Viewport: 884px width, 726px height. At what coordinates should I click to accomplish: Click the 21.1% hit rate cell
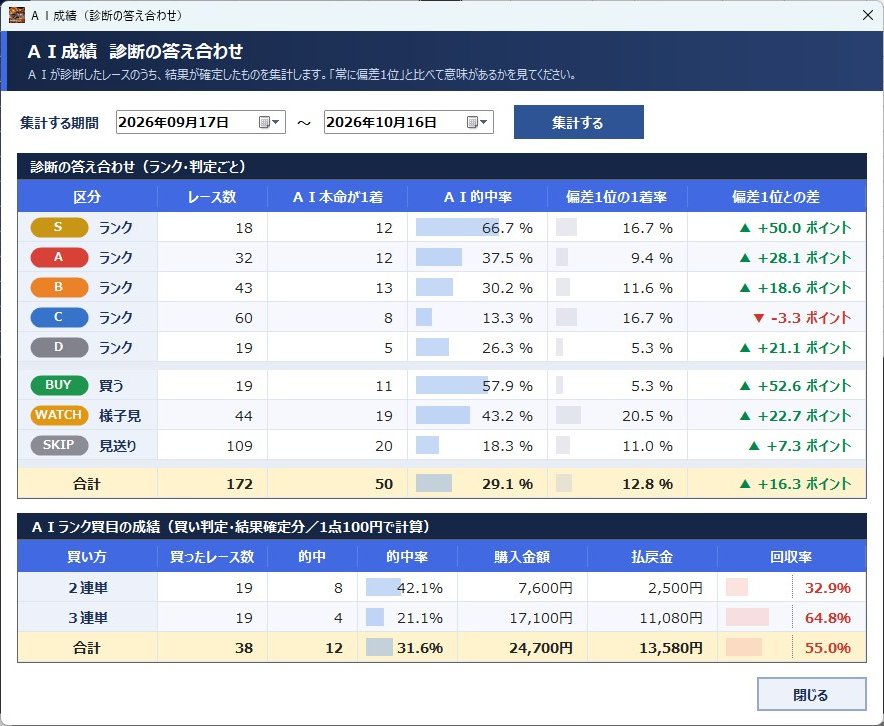(x=407, y=617)
